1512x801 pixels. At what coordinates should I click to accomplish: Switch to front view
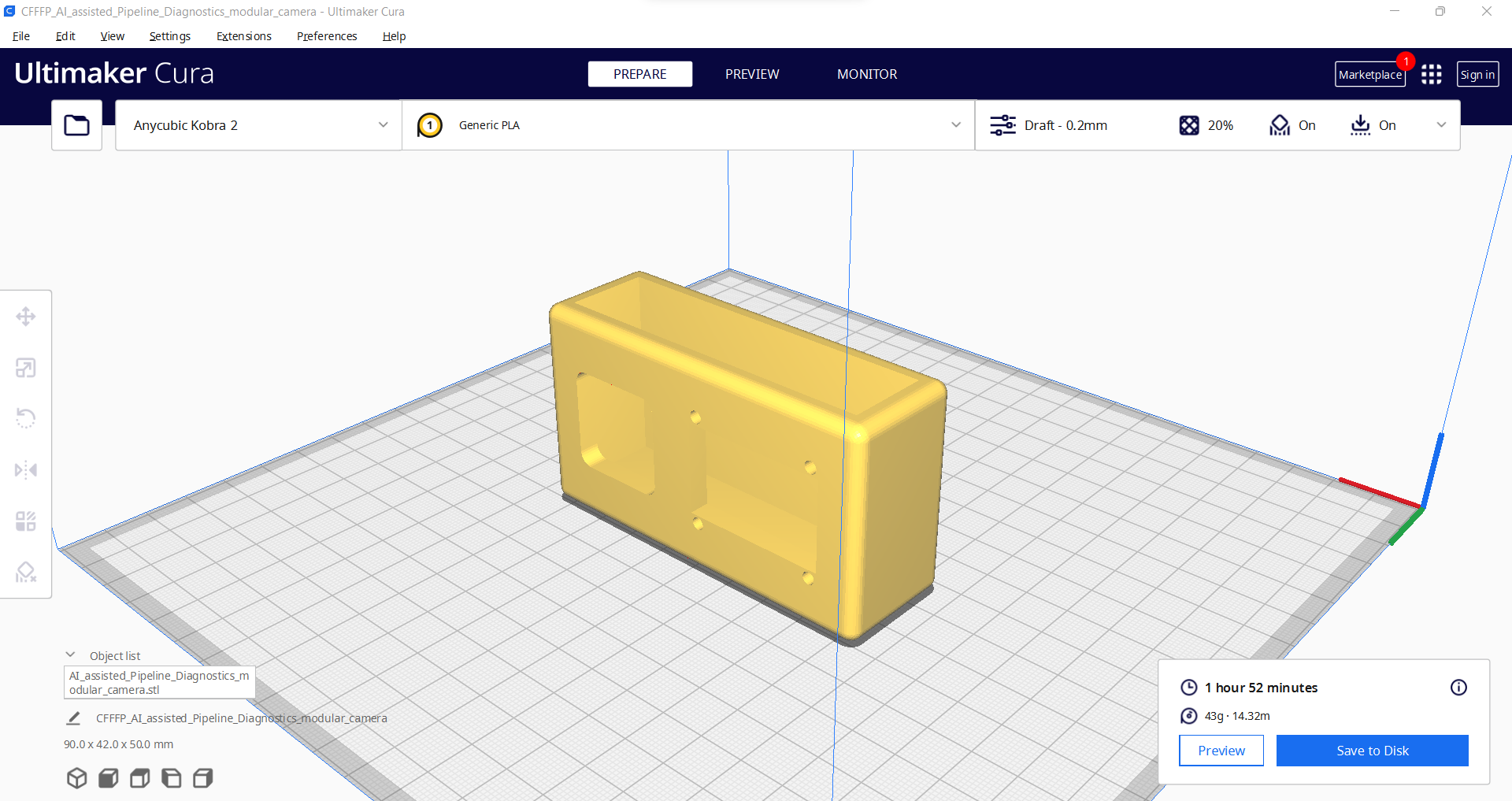pyautogui.click(x=109, y=778)
